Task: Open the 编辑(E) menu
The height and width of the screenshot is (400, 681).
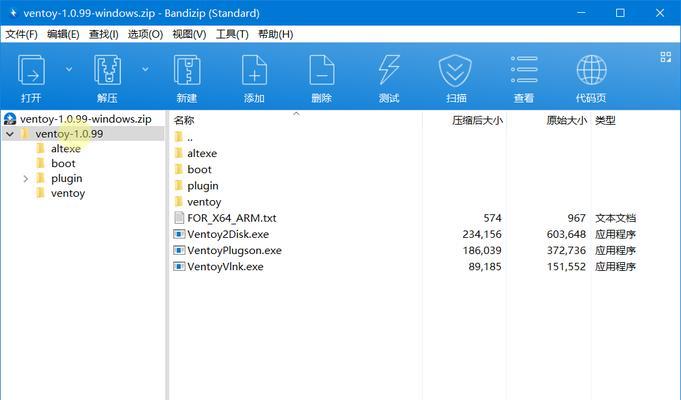Action: coord(63,34)
